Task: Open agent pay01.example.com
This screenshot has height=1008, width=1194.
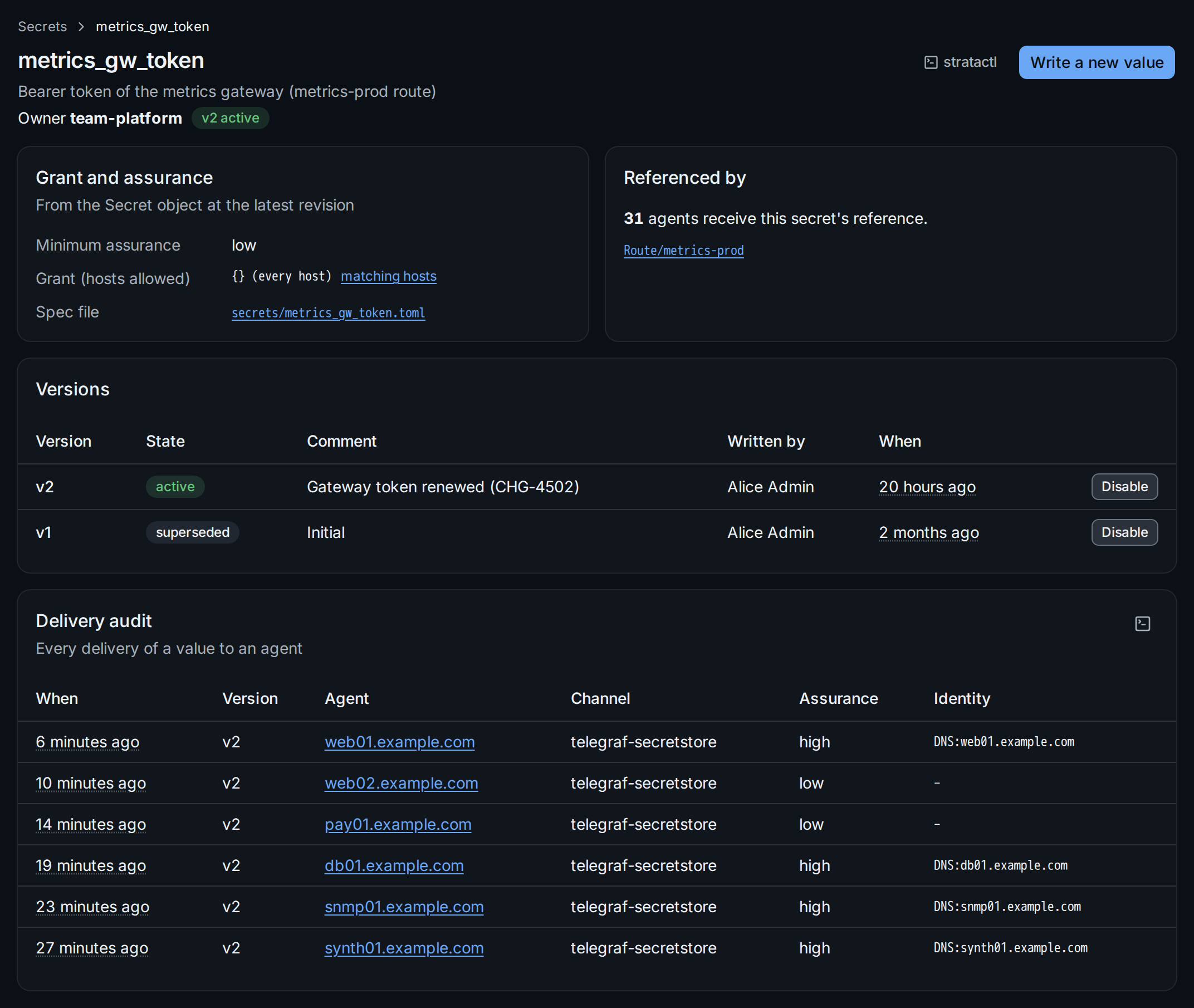Action: [398, 824]
